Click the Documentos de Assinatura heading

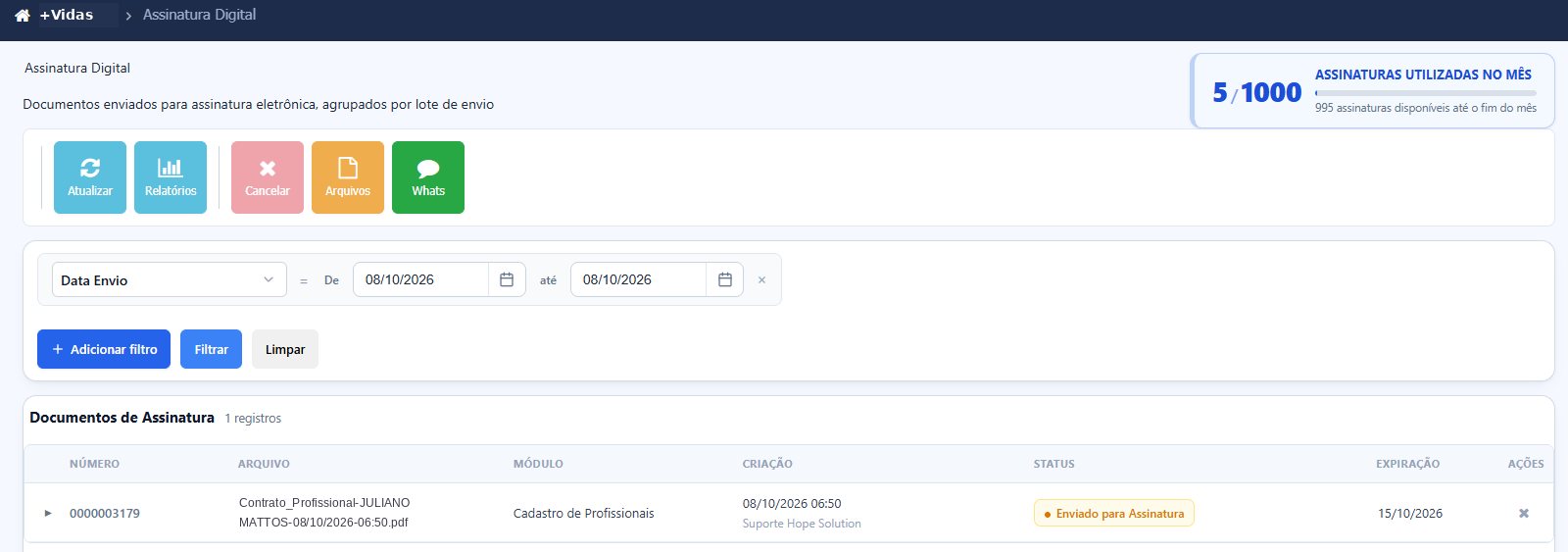(x=122, y=418)
